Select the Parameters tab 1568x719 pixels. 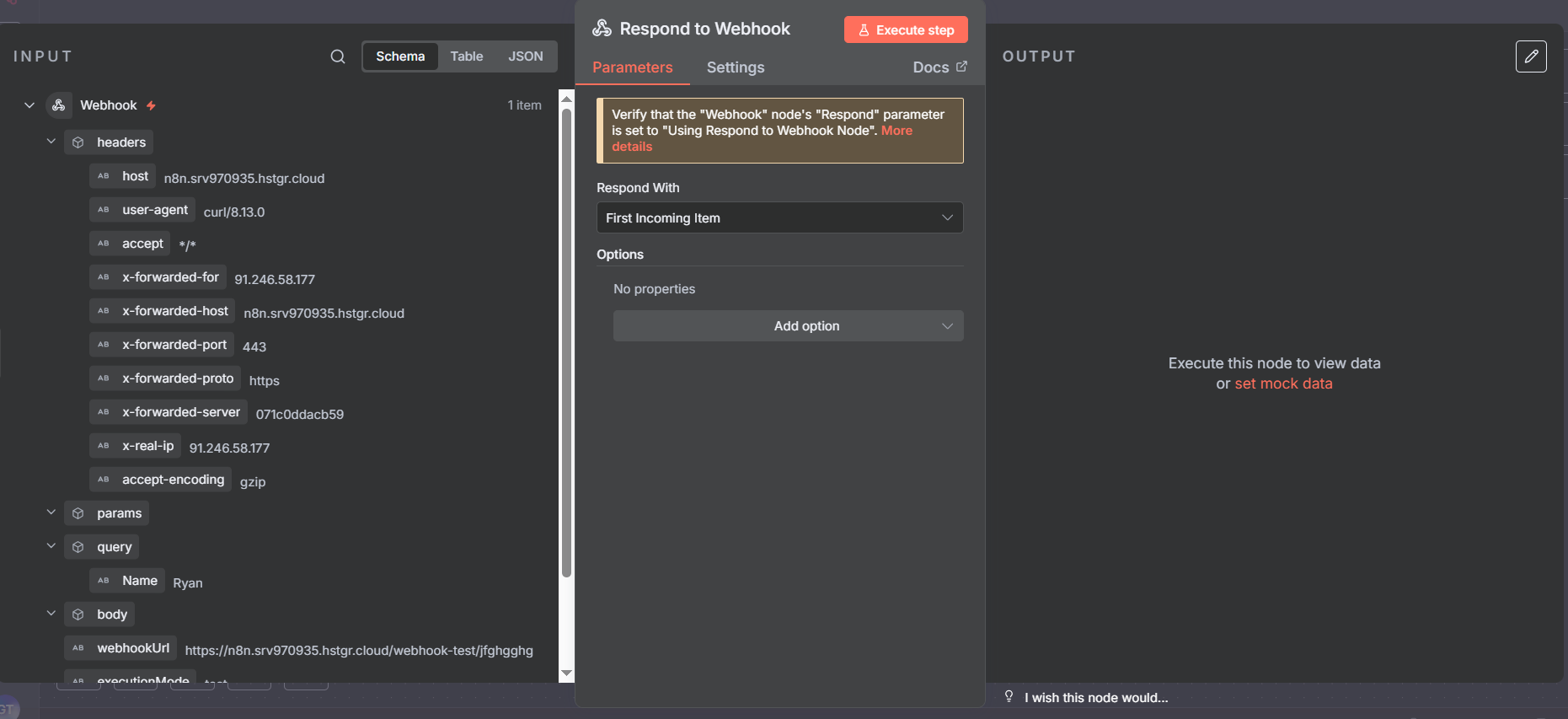632,67
